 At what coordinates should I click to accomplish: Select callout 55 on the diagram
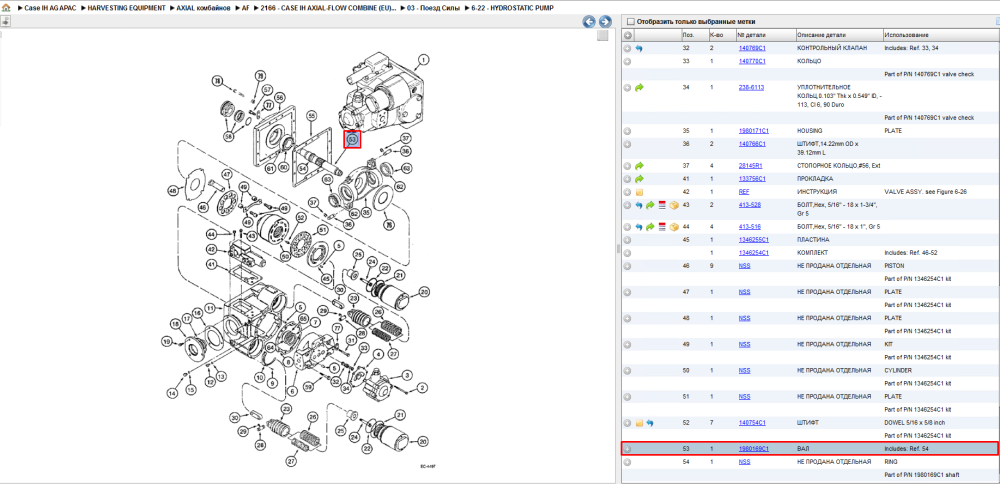pos(311,116)
